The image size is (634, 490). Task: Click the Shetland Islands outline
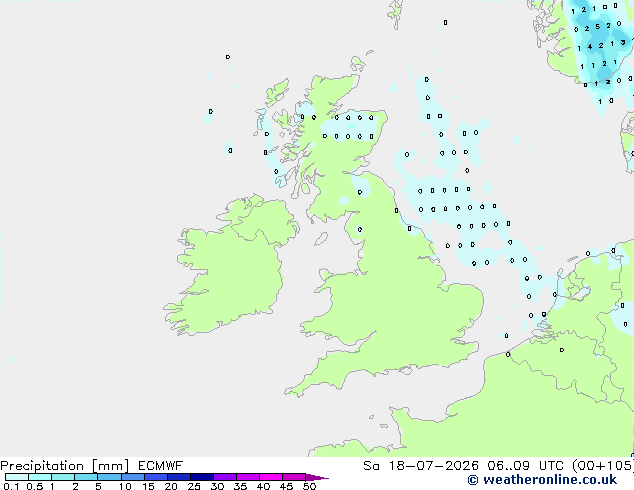[395, 13]
